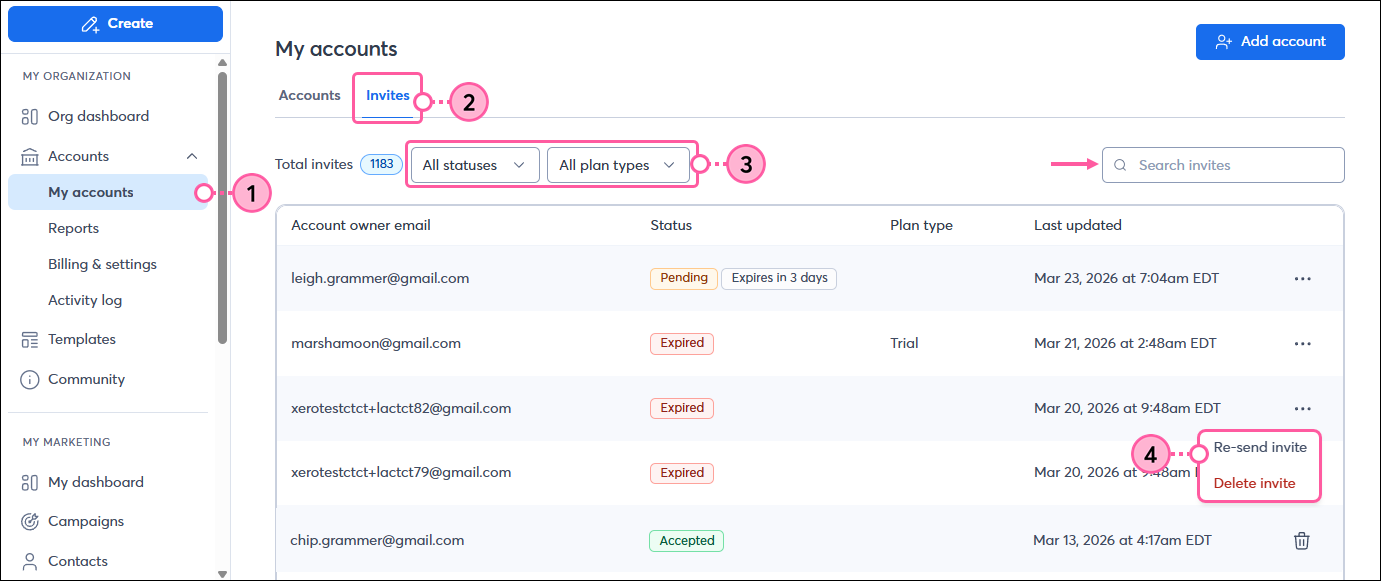Screen dimensions: 1381x581
Task: Choose Re-send invite from the context menu
Action: pos(1258,447)
